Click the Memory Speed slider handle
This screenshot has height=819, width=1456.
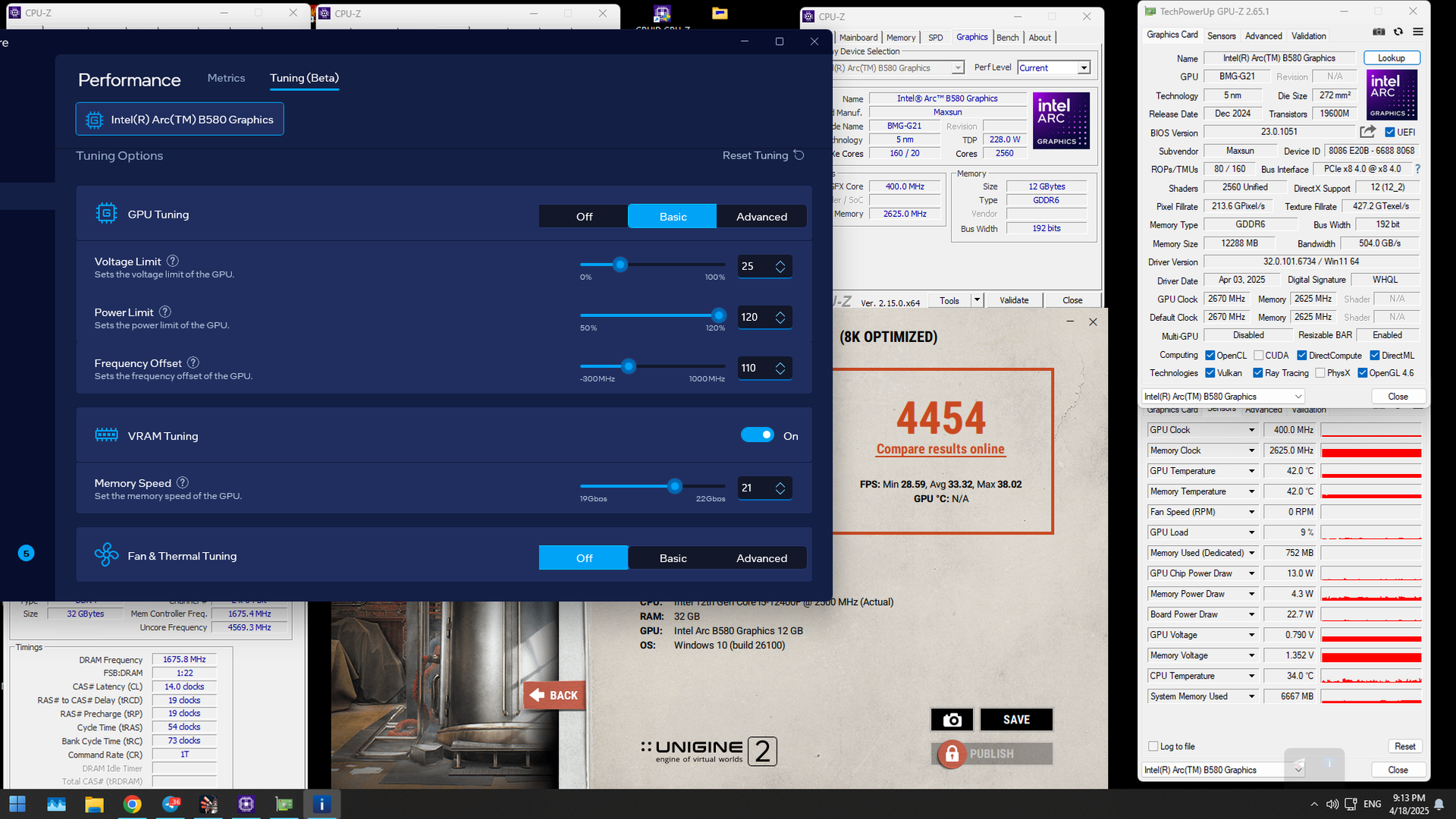(x=675, y=486)
